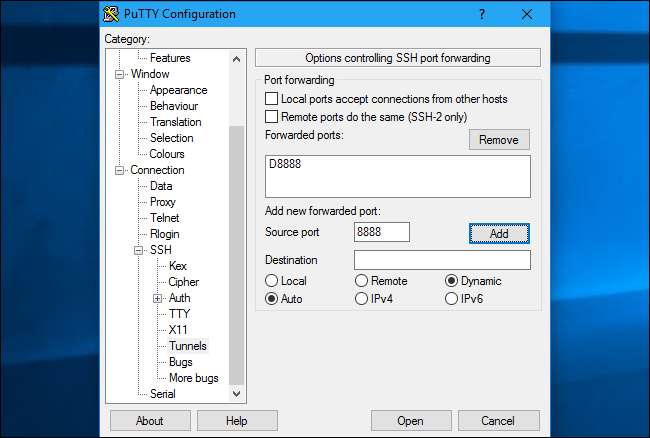Click the Destination text field
Image resolution: width=650 pixels, height=438 pixels.
point(442,260)
